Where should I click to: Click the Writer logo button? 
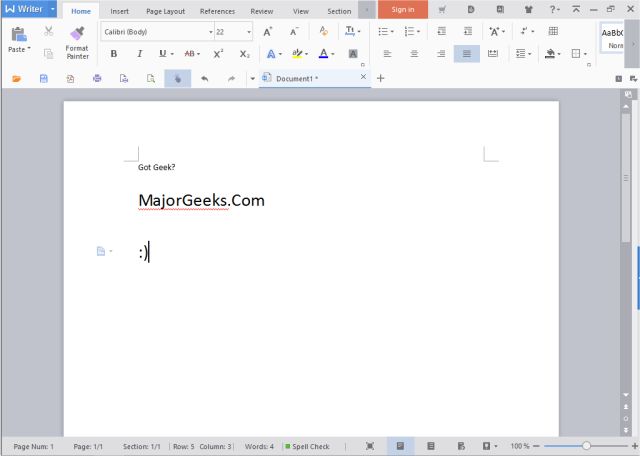(24, 9)
